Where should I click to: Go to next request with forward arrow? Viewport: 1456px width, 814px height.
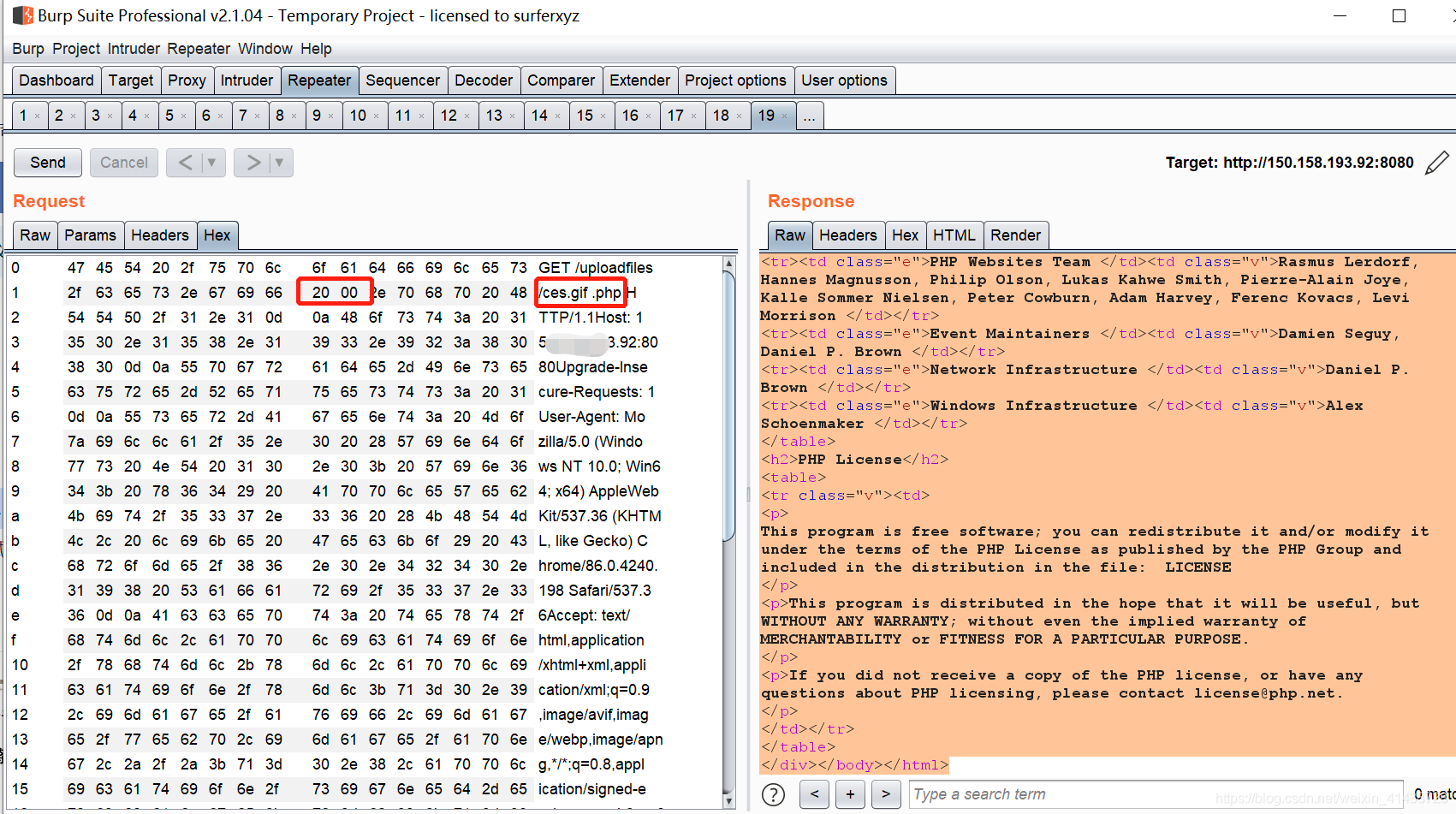(x=254, y=162)
